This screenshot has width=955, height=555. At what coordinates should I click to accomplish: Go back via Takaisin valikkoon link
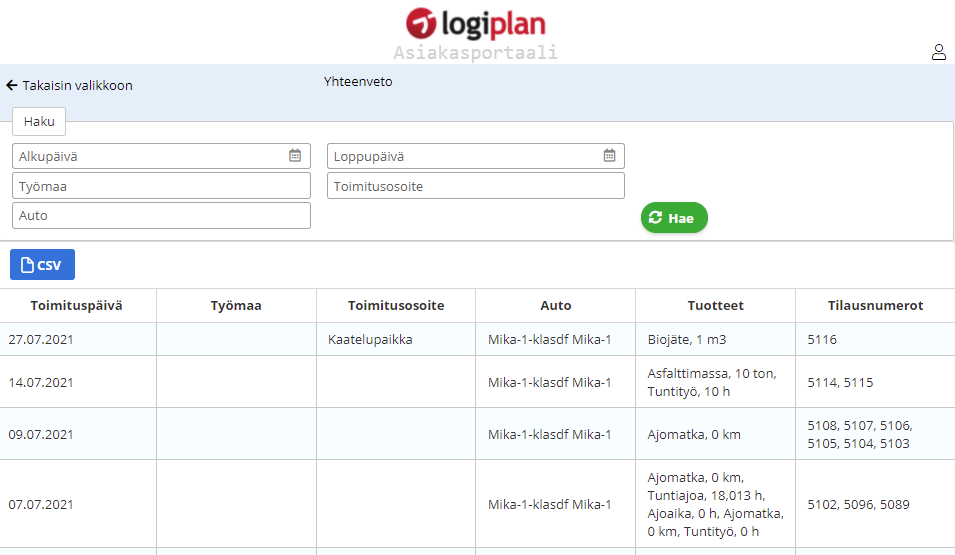point(77,86)
